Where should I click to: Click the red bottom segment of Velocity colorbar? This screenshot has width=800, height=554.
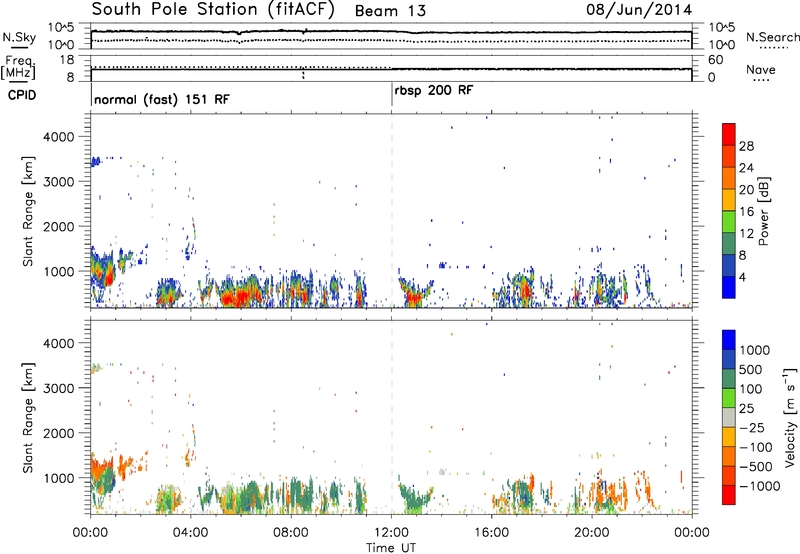coord(729,495)
